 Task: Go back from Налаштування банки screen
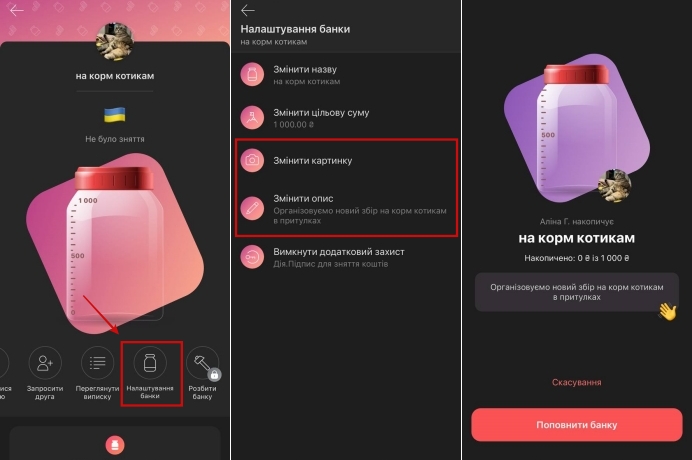pyautogui.click(x=248, y=10)
